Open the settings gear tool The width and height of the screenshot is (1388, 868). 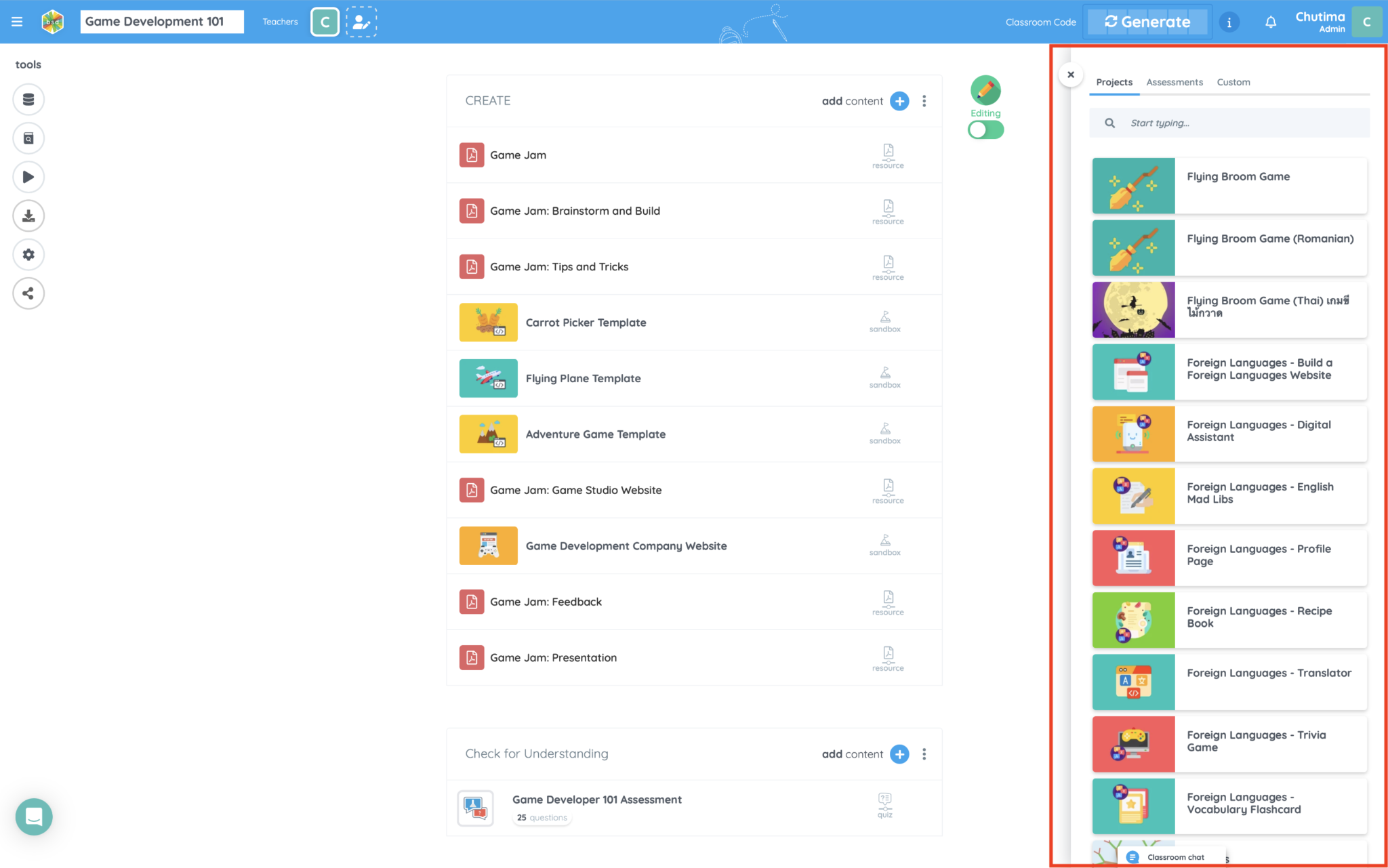coord(28,254)
